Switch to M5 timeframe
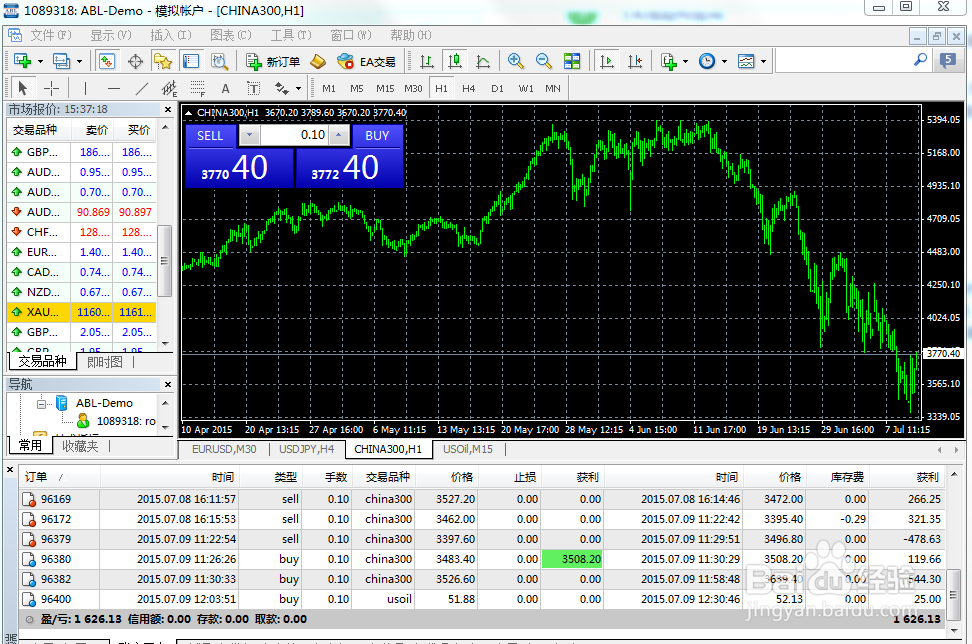 (356, 88)
